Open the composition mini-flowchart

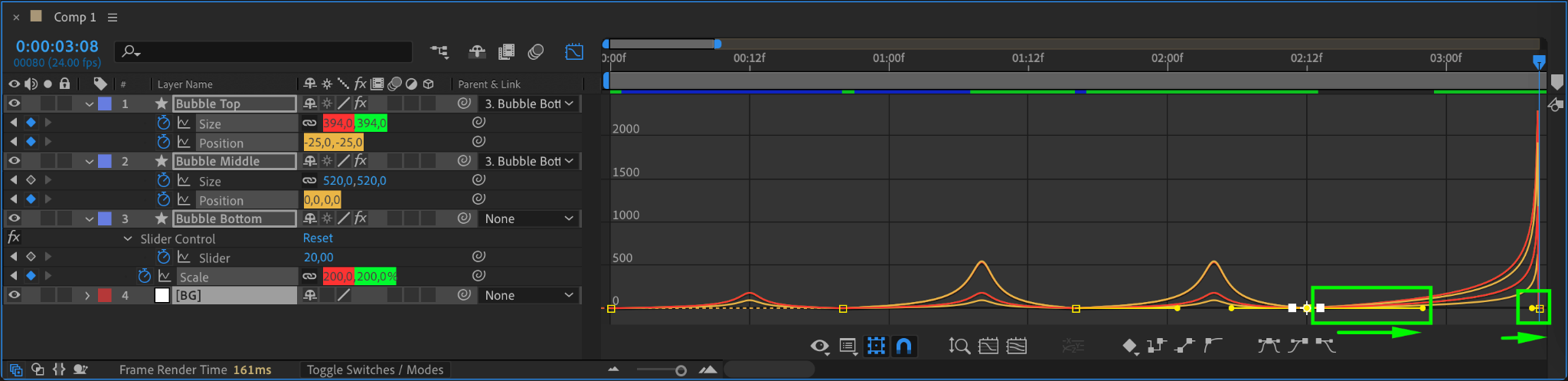[439, 51]
